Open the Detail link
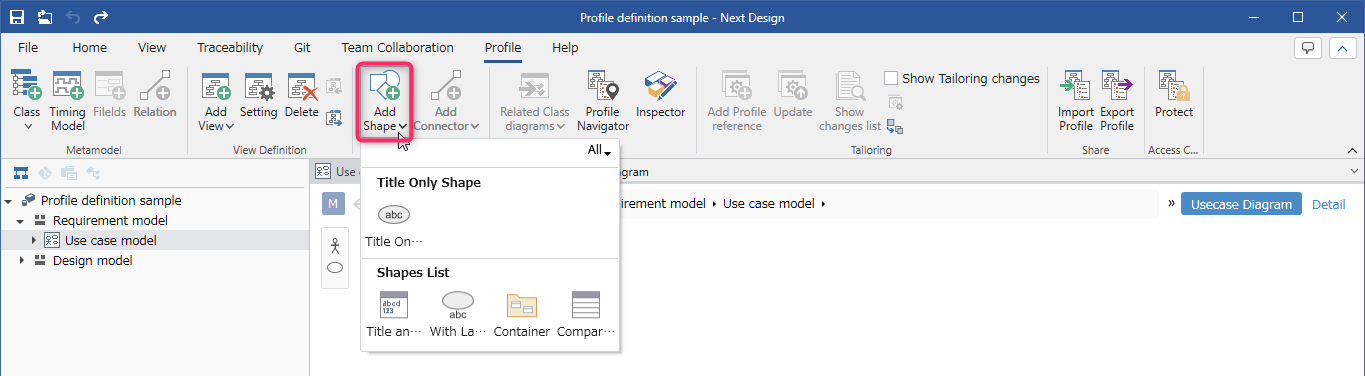 [x=1328, y=204]
